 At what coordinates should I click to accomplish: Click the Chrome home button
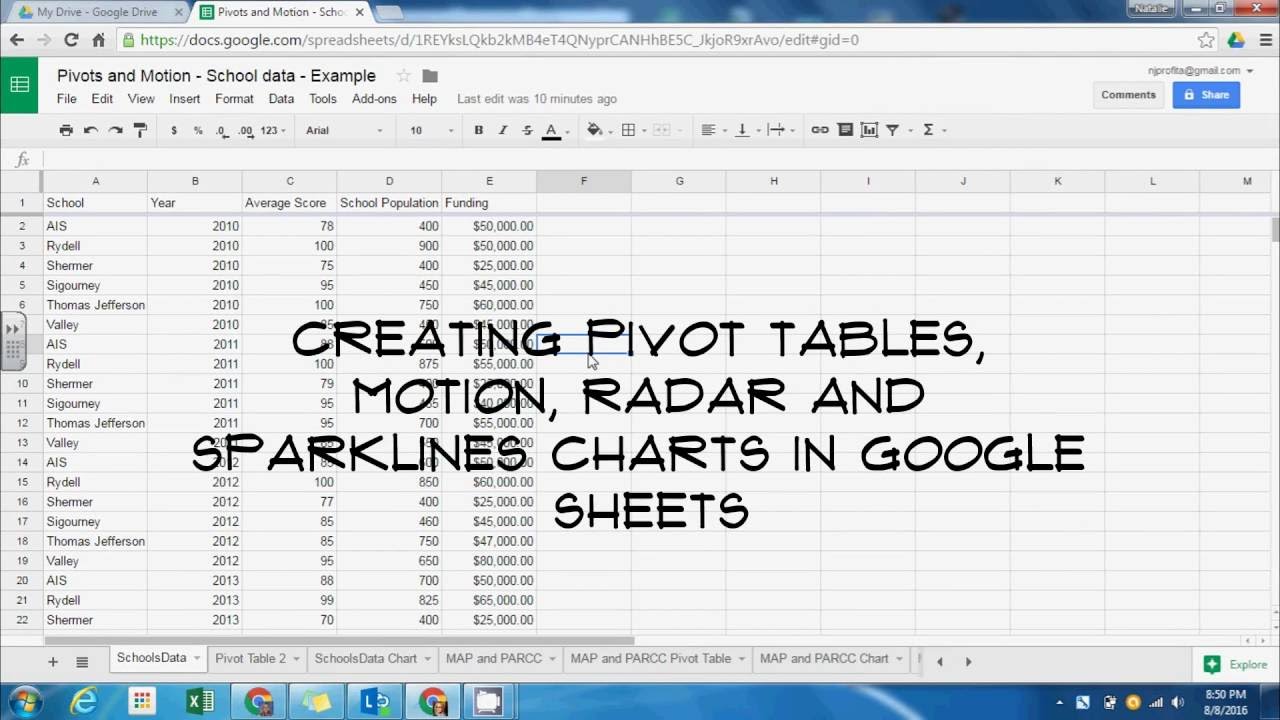(98, 40)
